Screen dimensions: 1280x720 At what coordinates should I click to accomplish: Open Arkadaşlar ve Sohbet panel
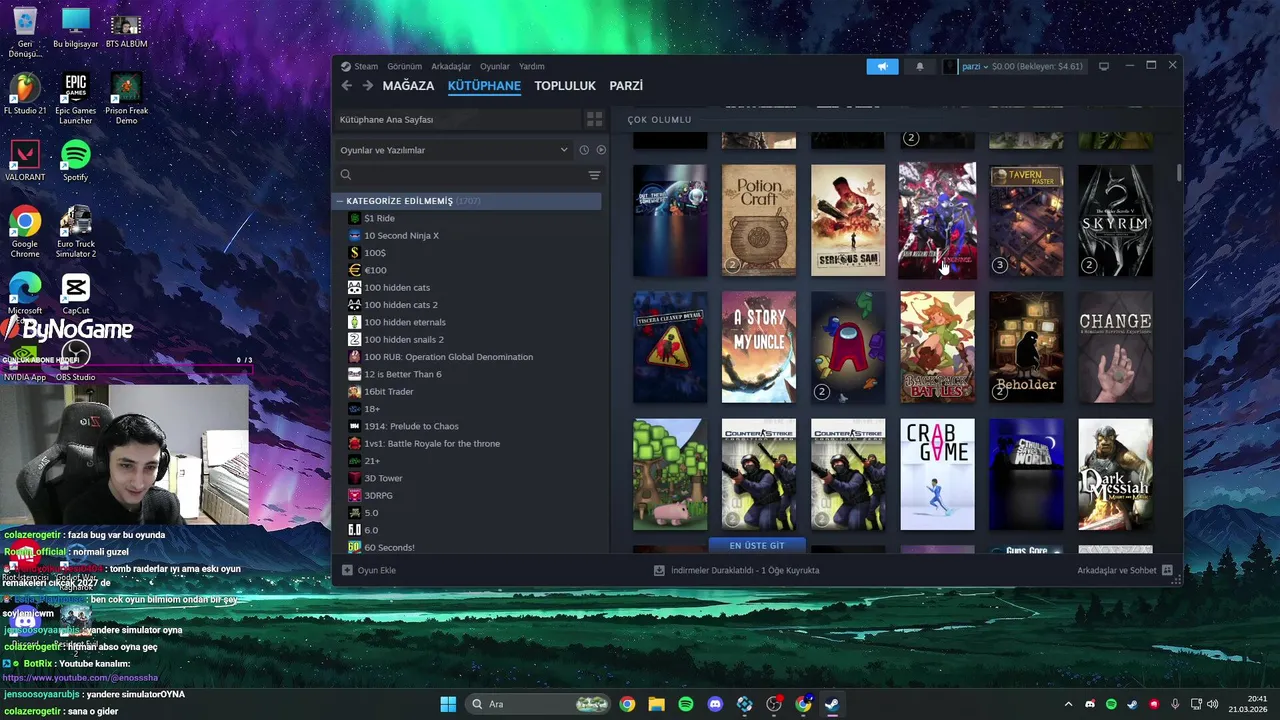(1124, 570)
